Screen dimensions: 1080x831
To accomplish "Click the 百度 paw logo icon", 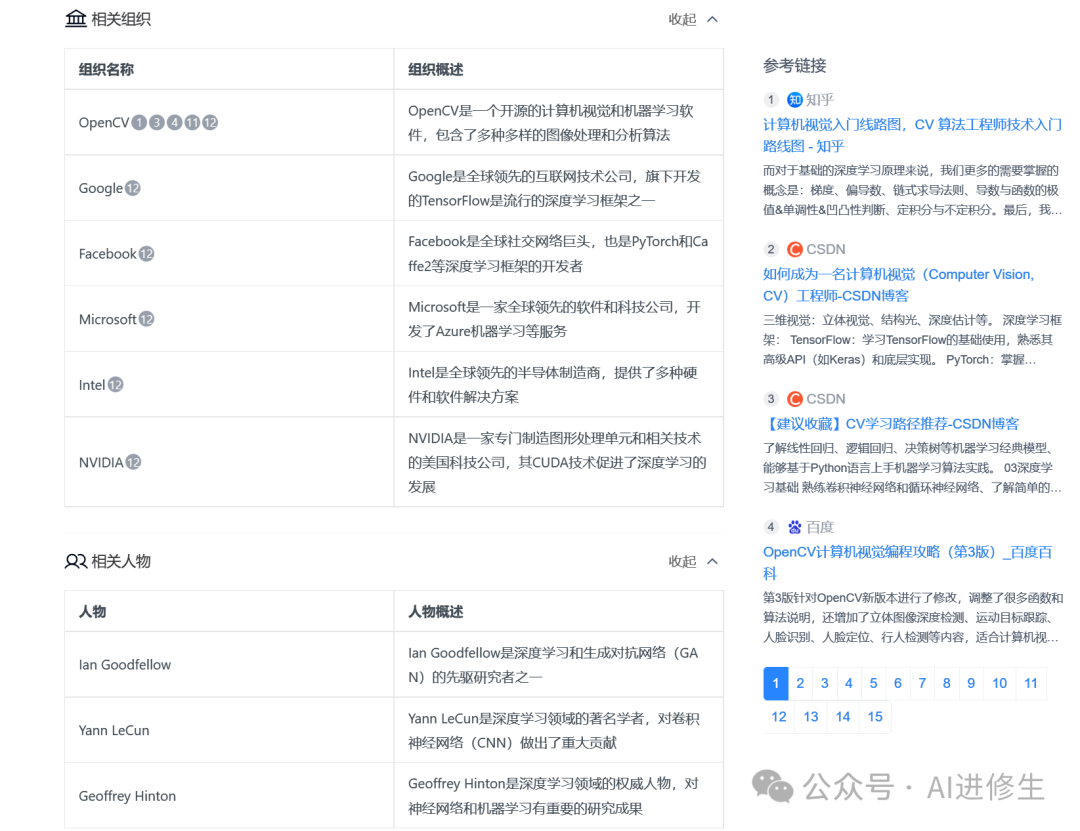I will 795,527.
